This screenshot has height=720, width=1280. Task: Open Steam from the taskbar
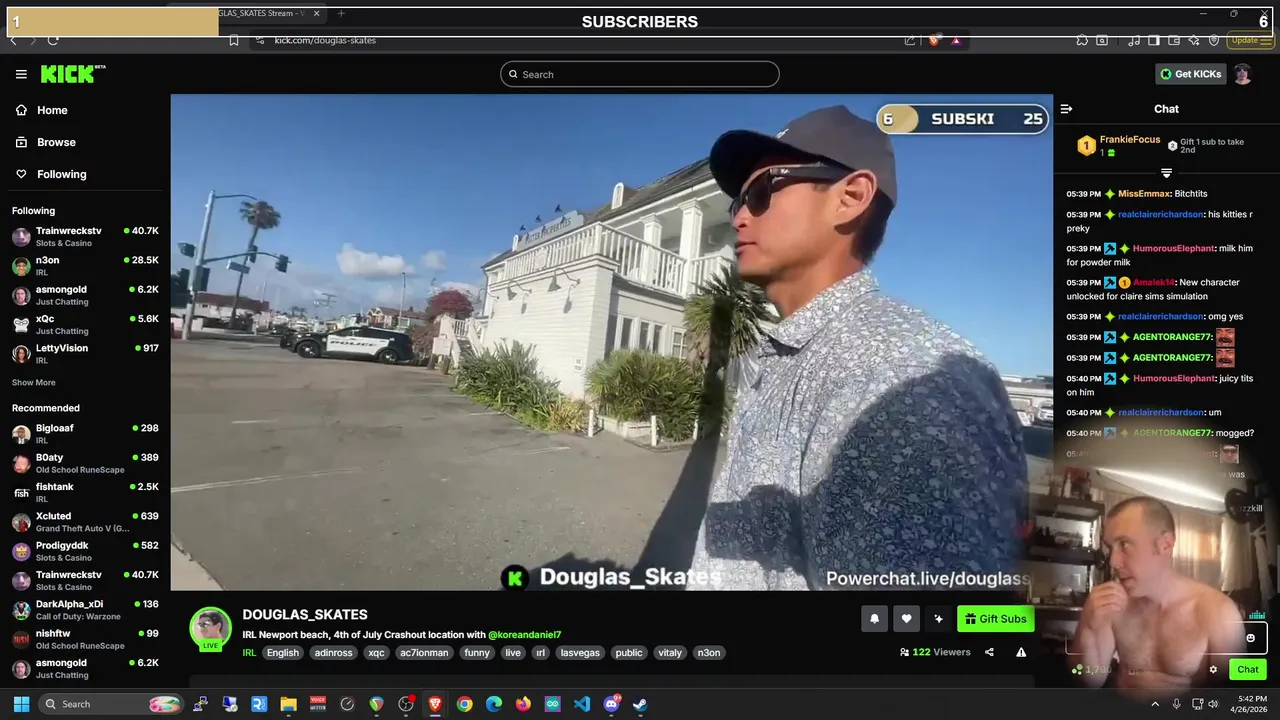click(640, 704)
